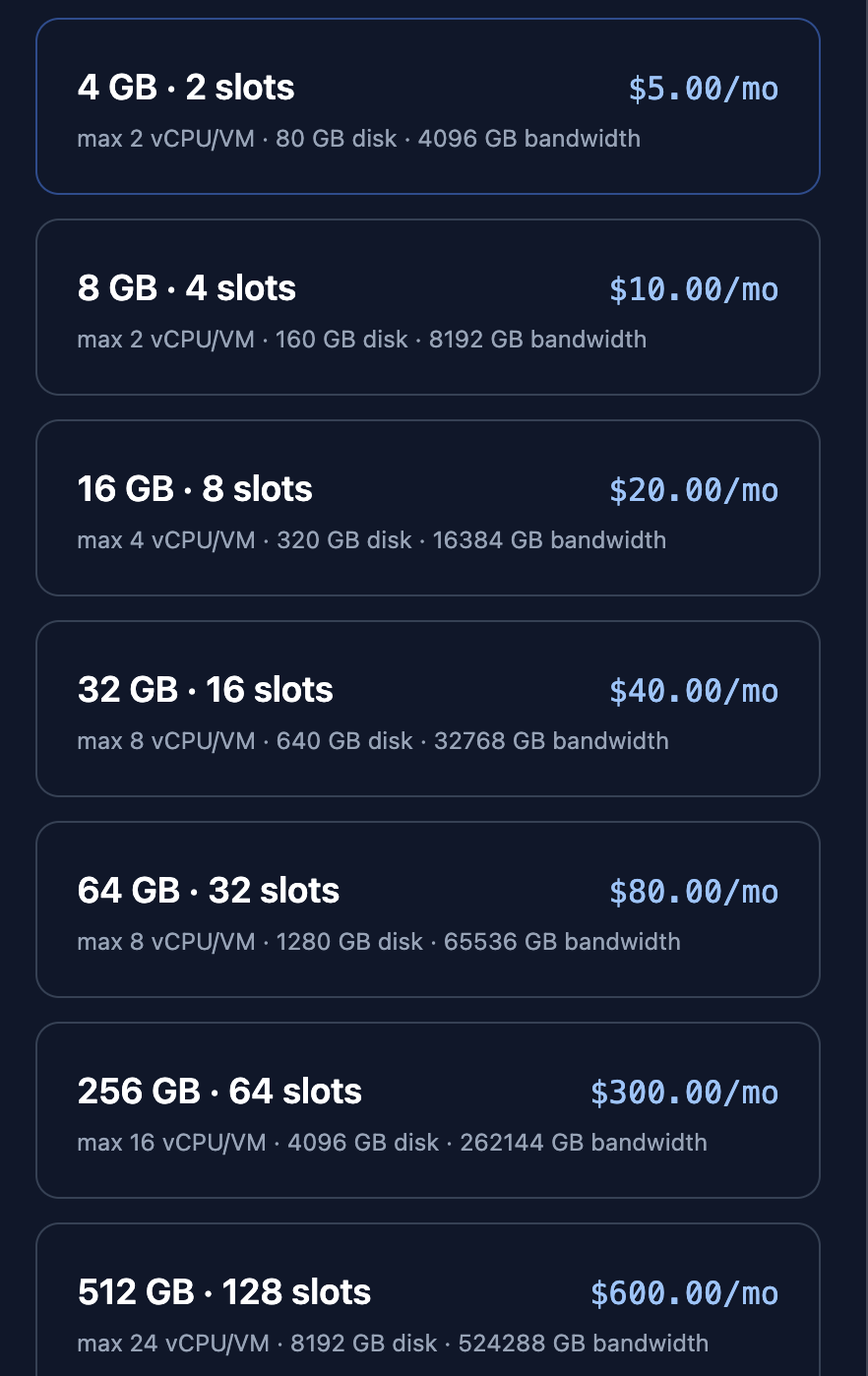
Task: Click the $5.00/mo price label
Action: 704,89
